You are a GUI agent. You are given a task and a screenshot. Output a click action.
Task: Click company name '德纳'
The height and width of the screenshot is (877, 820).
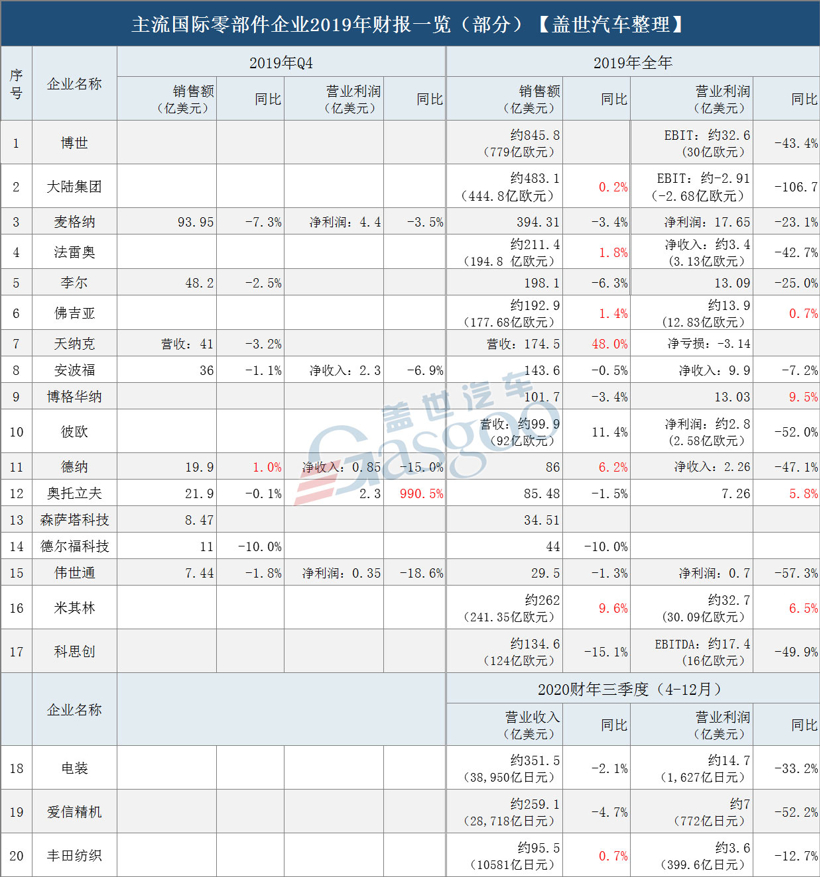pos(74,467)
